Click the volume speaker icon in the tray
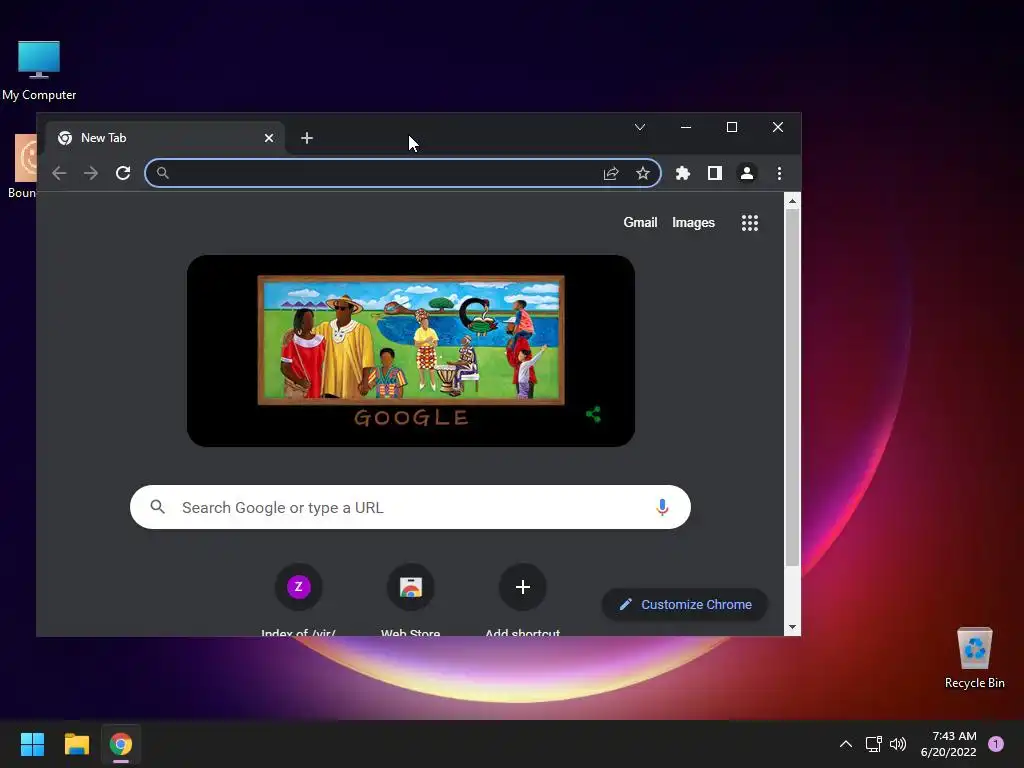 coord(898,744)
